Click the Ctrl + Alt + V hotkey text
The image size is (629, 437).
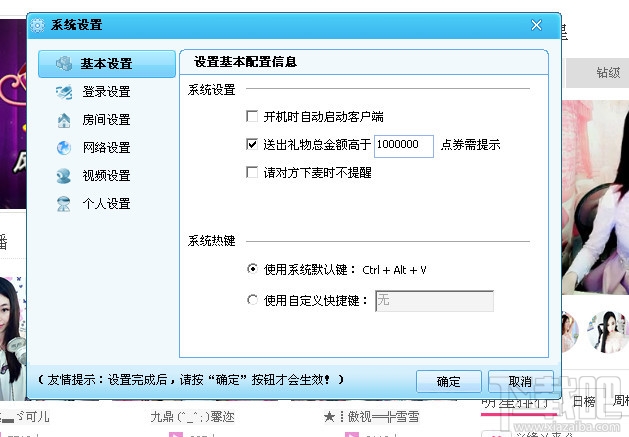[394, 270]
